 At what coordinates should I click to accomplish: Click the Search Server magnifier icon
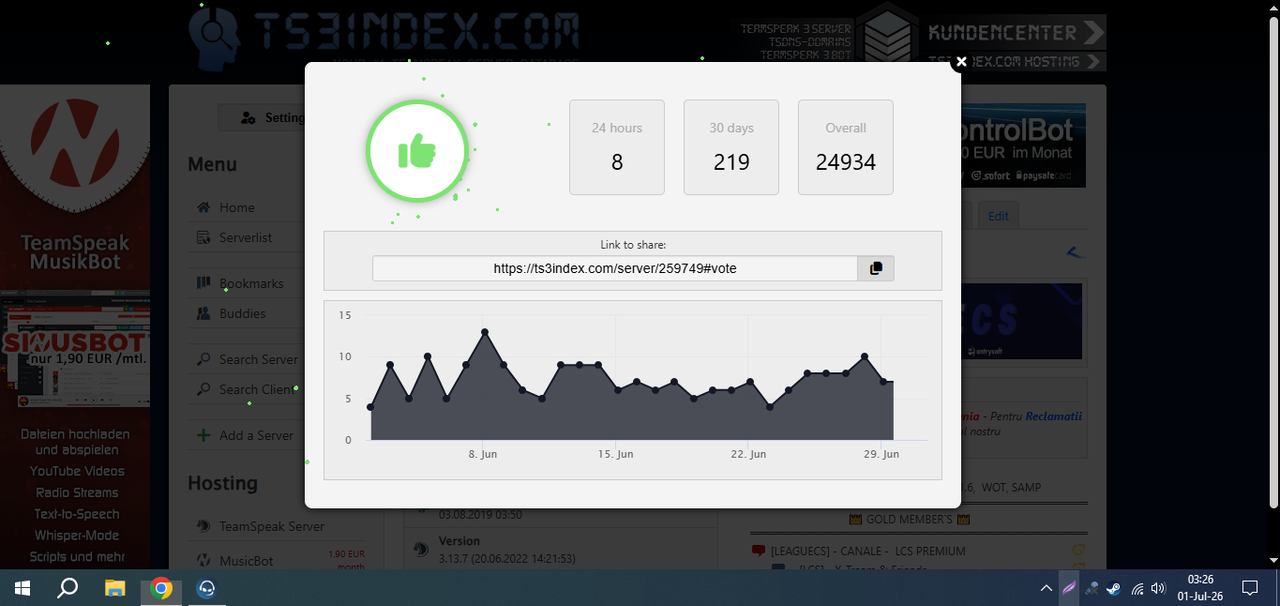click(203, 359)
